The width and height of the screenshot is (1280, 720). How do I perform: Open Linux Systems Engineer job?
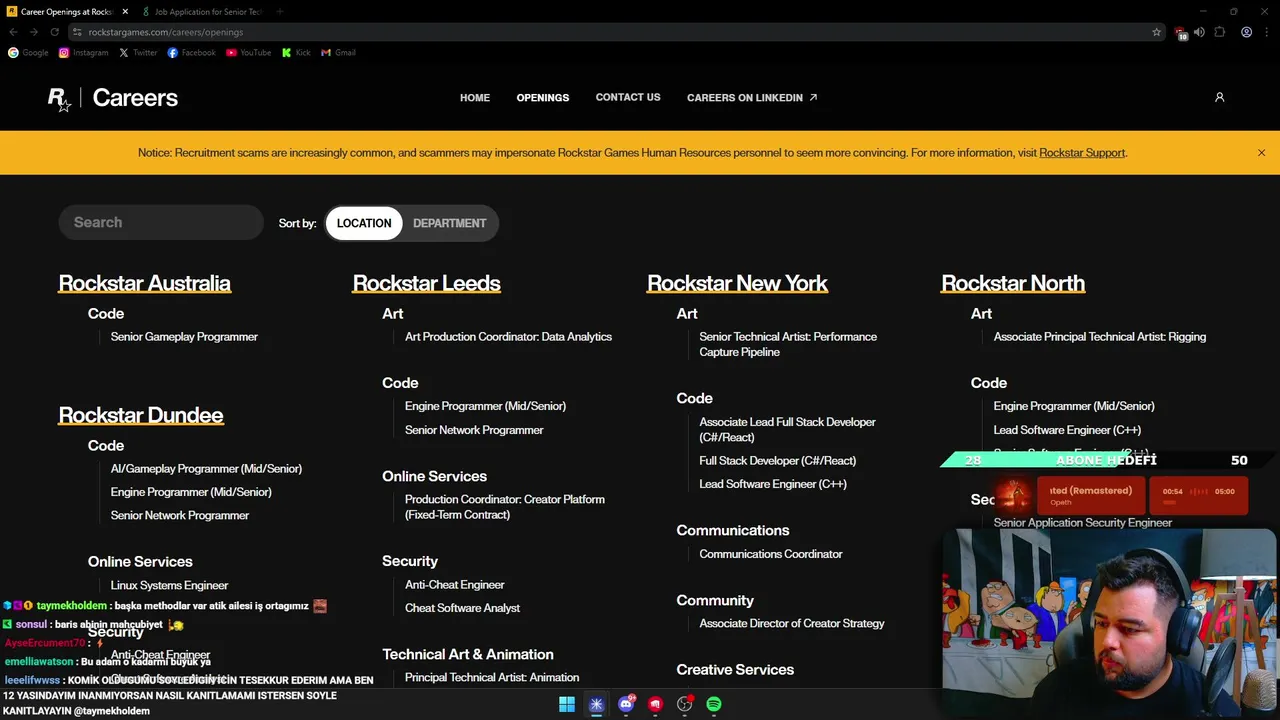pos(169,585)
